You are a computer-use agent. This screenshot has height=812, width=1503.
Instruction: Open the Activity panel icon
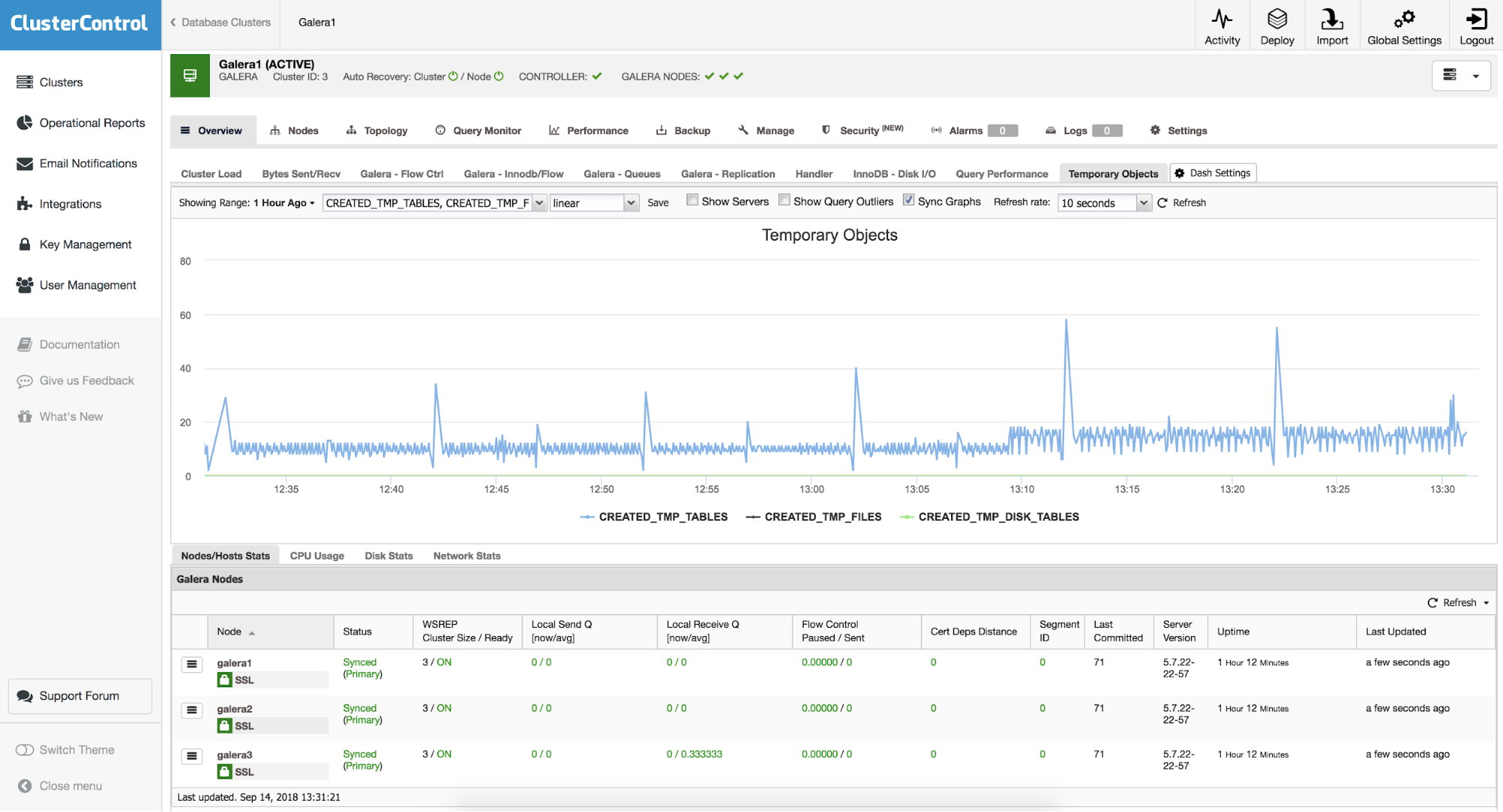tap(1222, 19)
